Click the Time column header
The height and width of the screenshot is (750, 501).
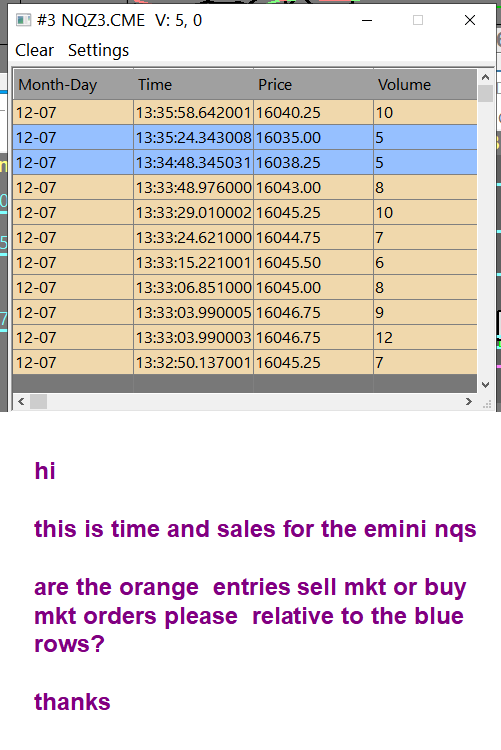coord(193,85)
